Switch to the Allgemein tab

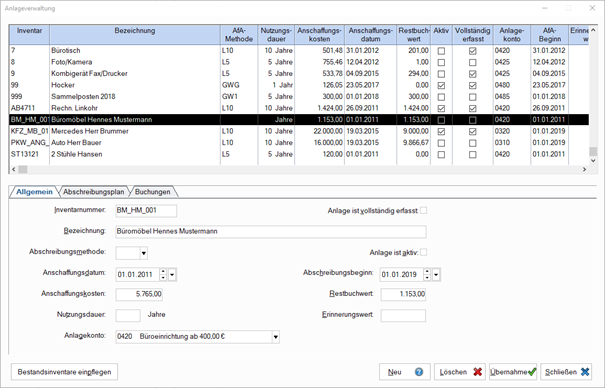pos(34,192)
